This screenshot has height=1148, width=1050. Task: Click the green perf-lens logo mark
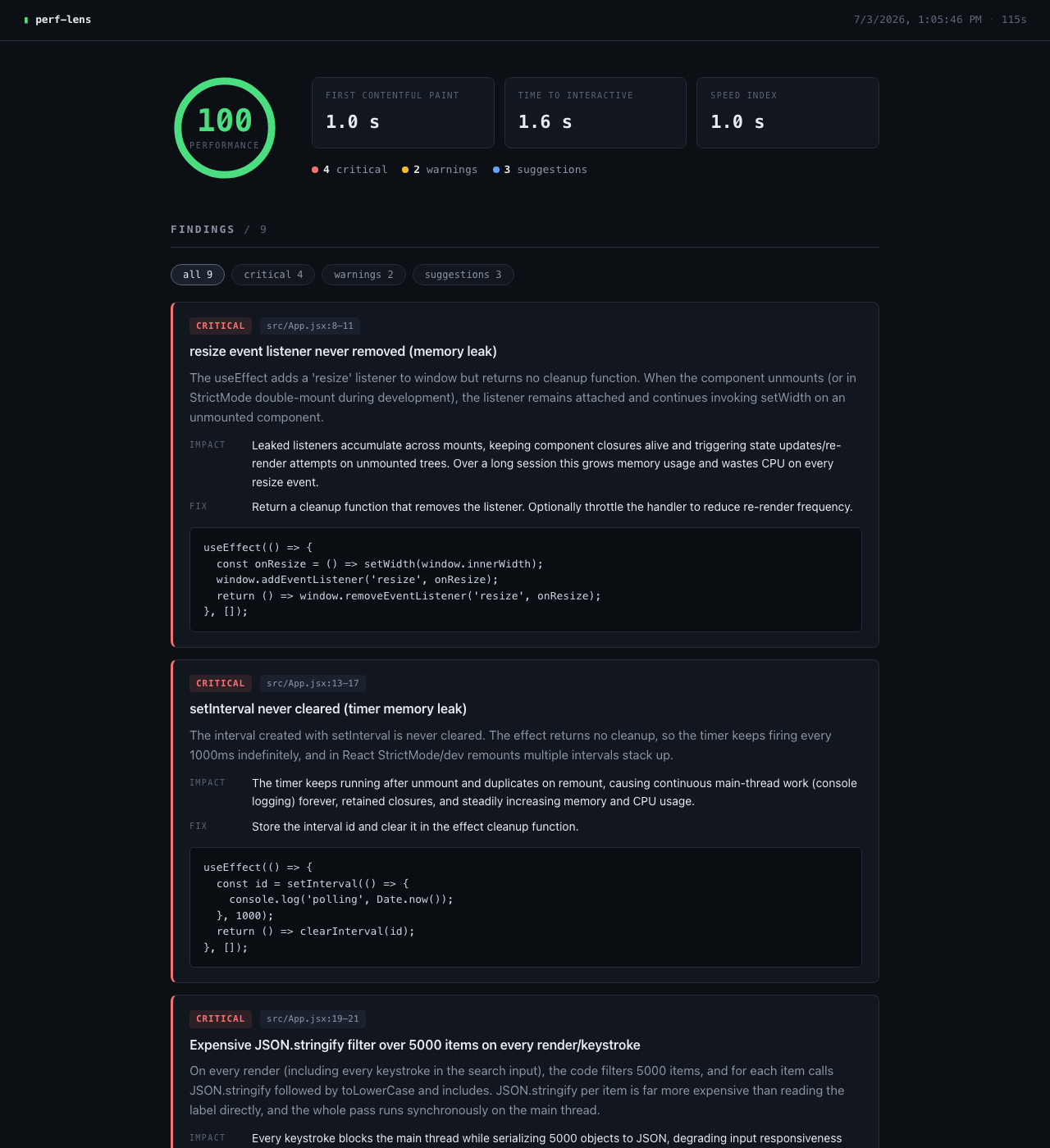coord(26,20)
